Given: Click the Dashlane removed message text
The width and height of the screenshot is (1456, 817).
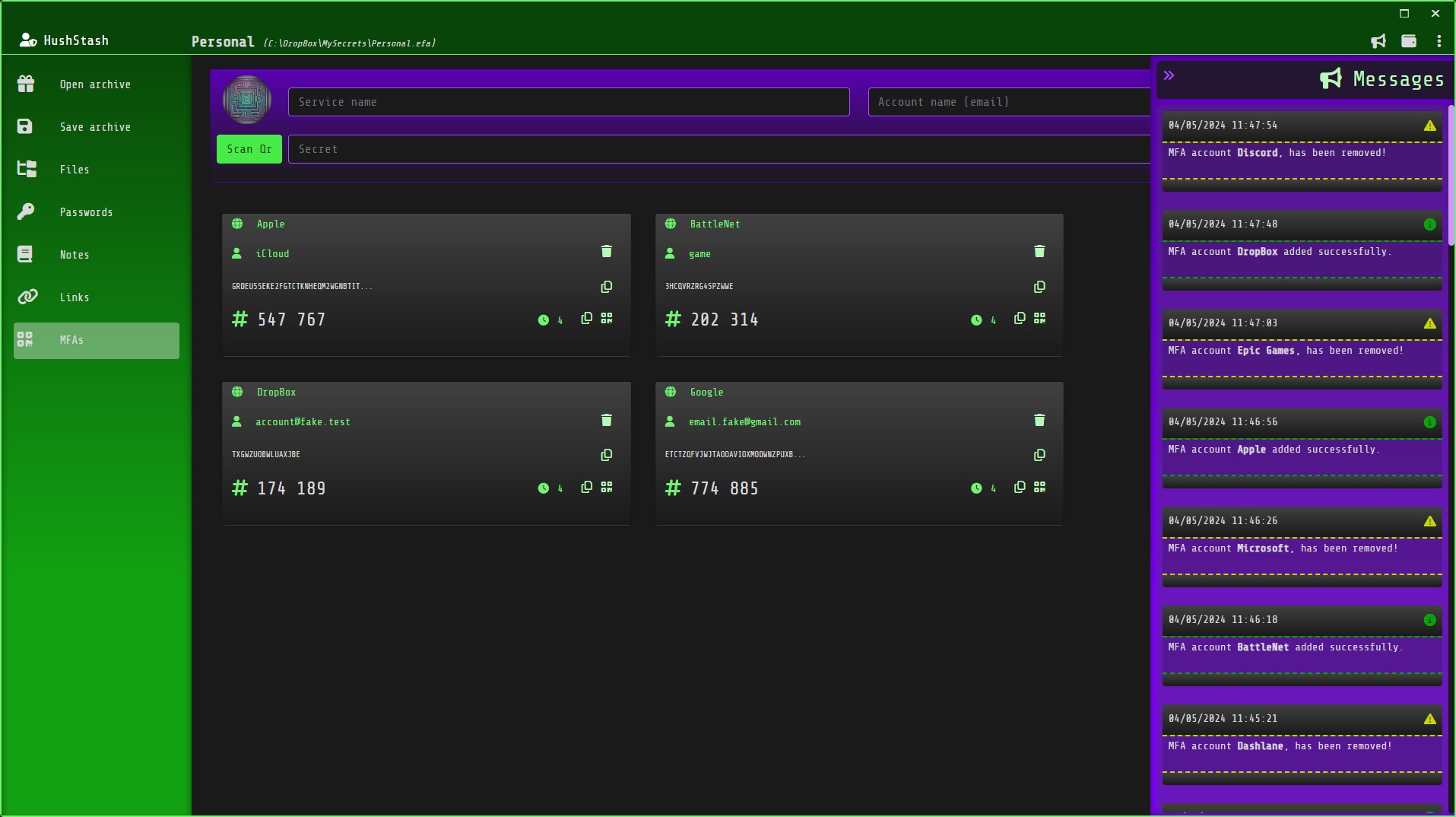Looking at the screenshot, I should click(1280, 746).
